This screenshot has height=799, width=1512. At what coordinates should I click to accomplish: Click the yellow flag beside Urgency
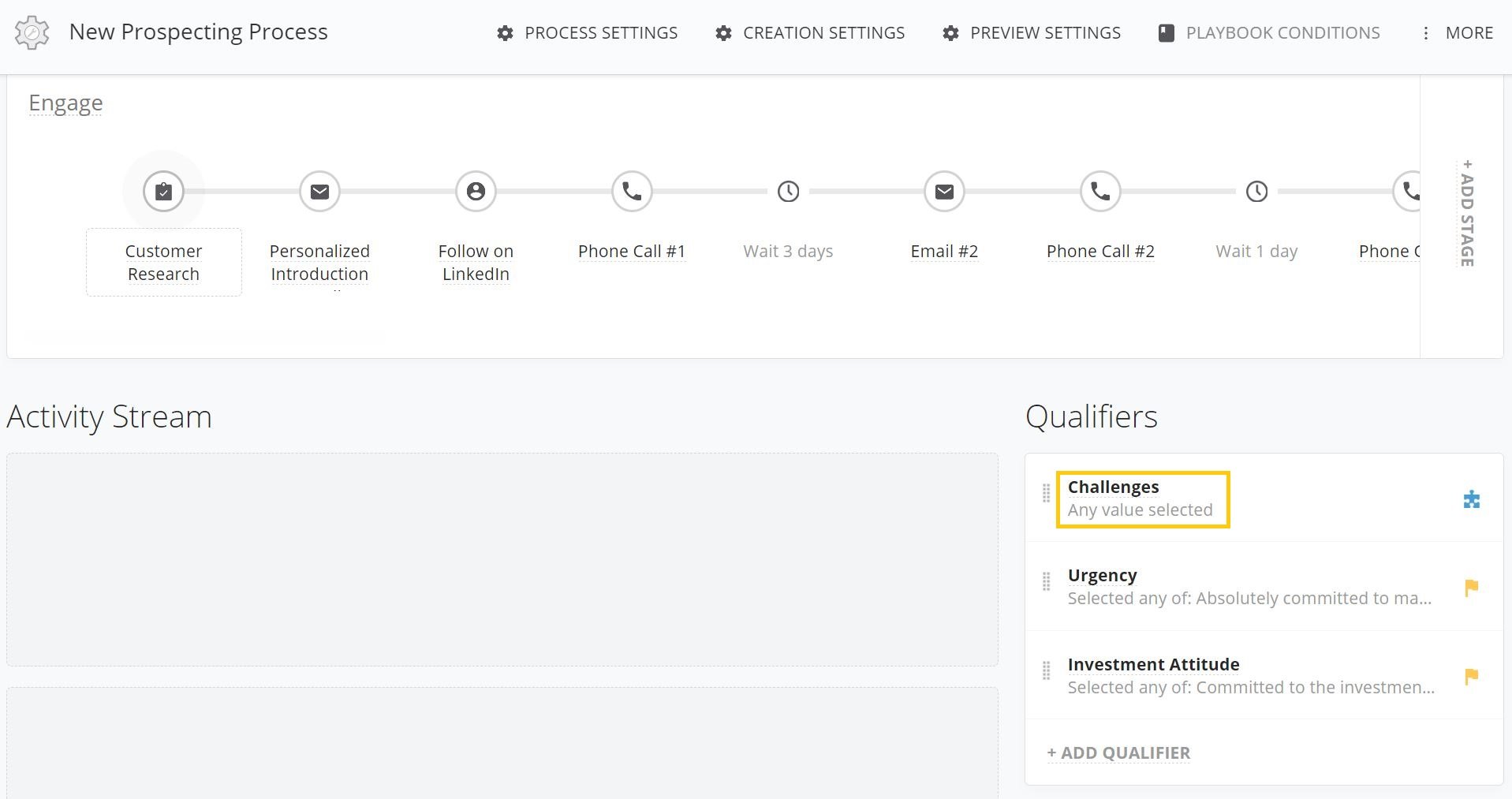click(1473, 587)
